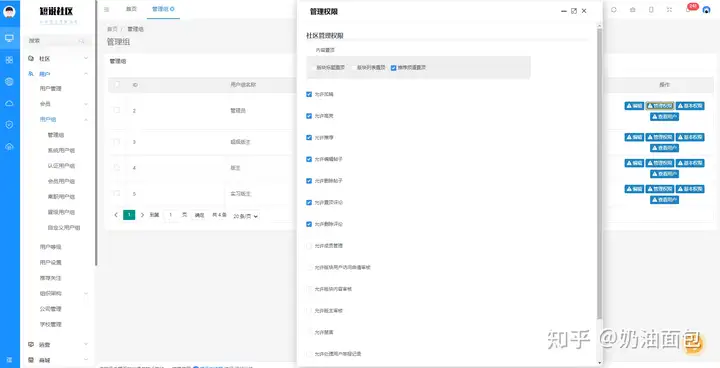
Task: Open notification bell with red badge
Action: (x=689, y=9)
